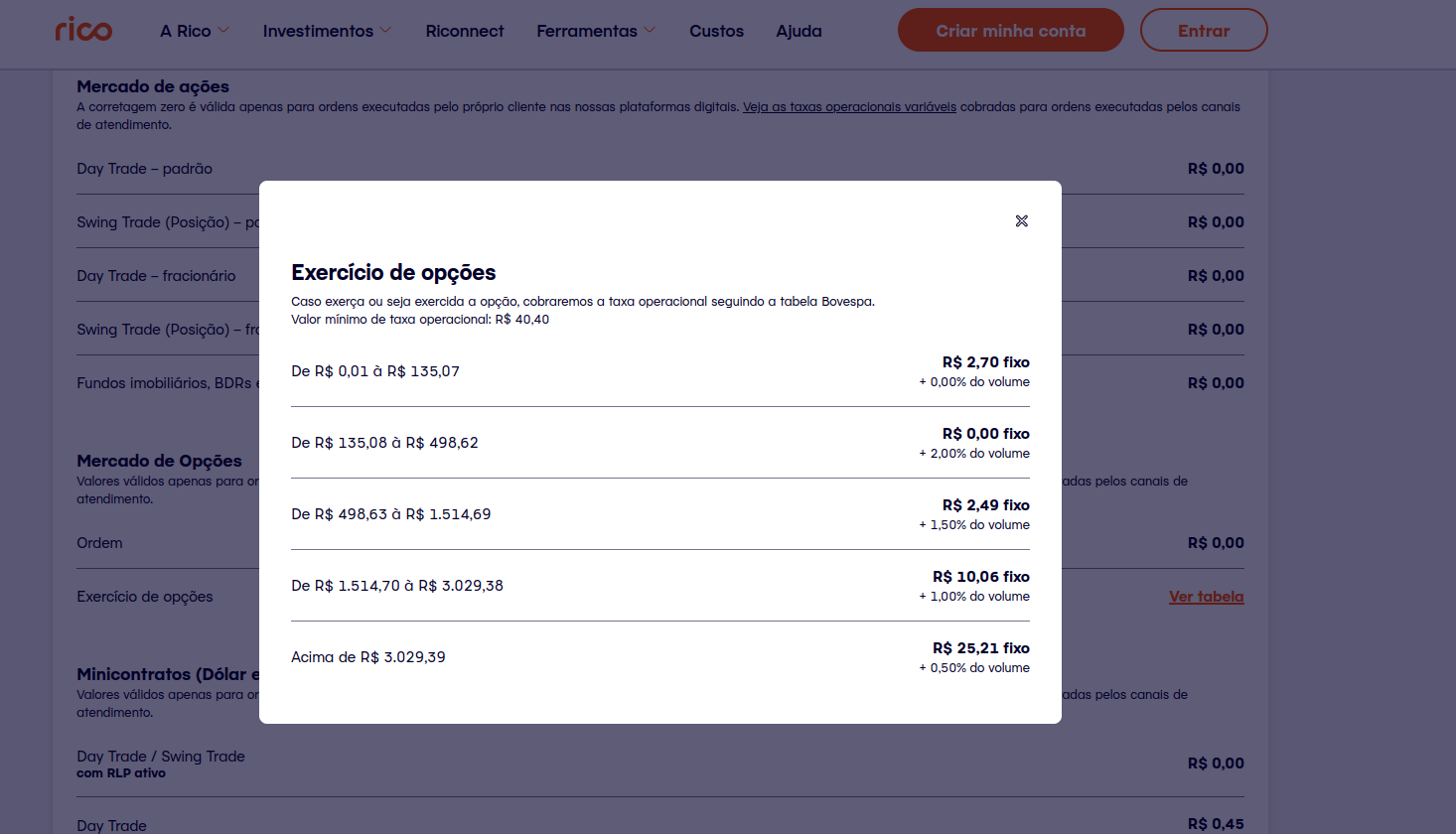
Task: Click the + 0,50% do volume text
Action: (974, 668)
